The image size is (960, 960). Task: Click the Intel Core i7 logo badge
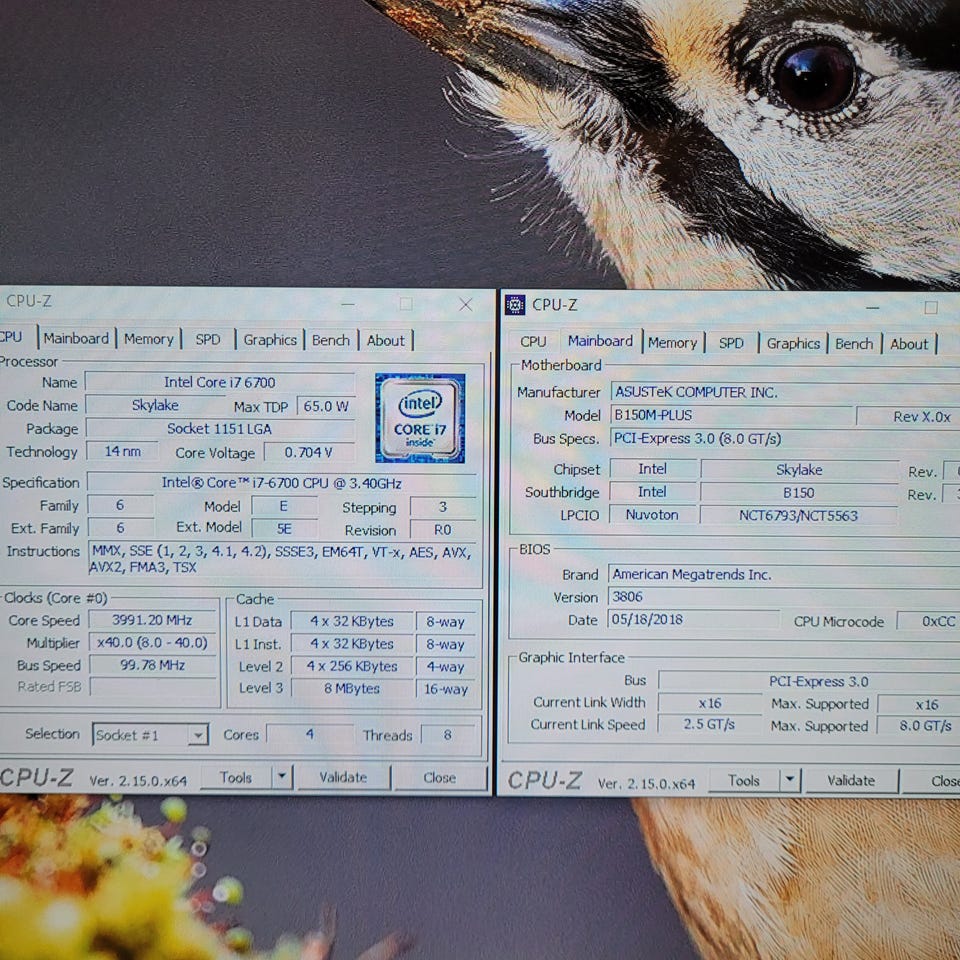pyautogui.click(x=420, y=418)
